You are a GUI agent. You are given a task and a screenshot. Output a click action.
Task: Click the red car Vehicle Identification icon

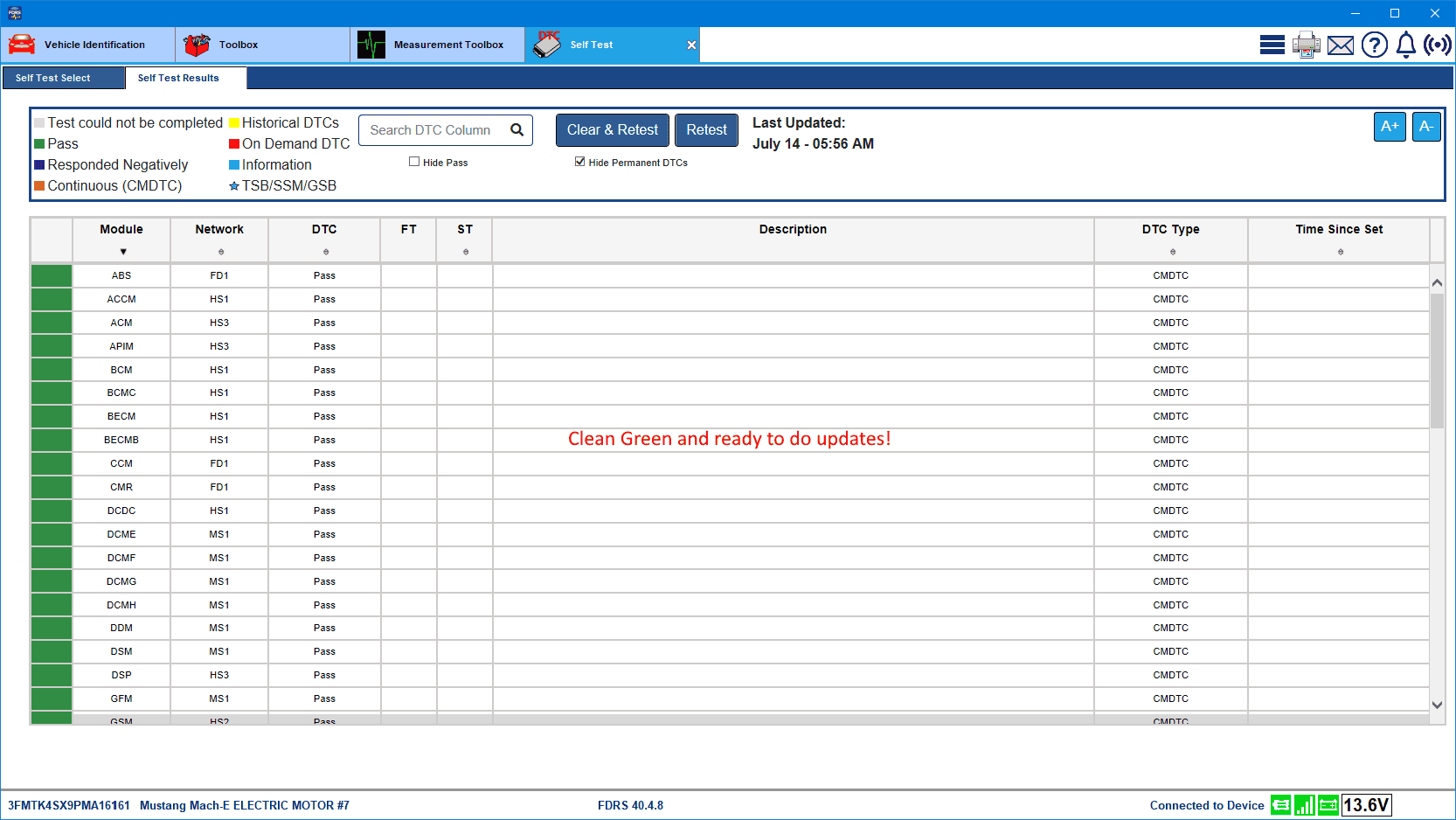[x=22, y=45]
